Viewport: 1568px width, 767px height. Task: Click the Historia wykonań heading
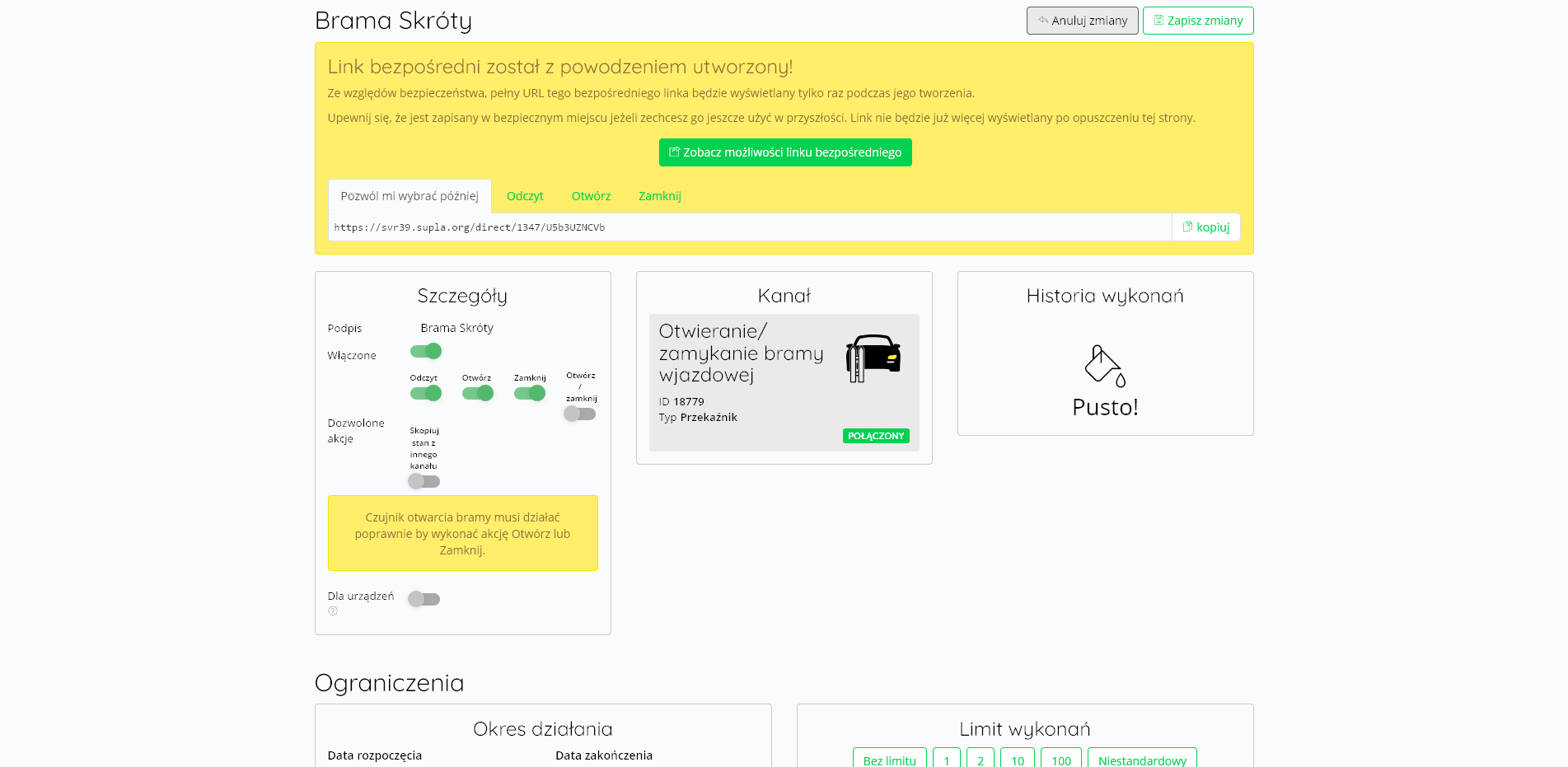pos(1105,296)
